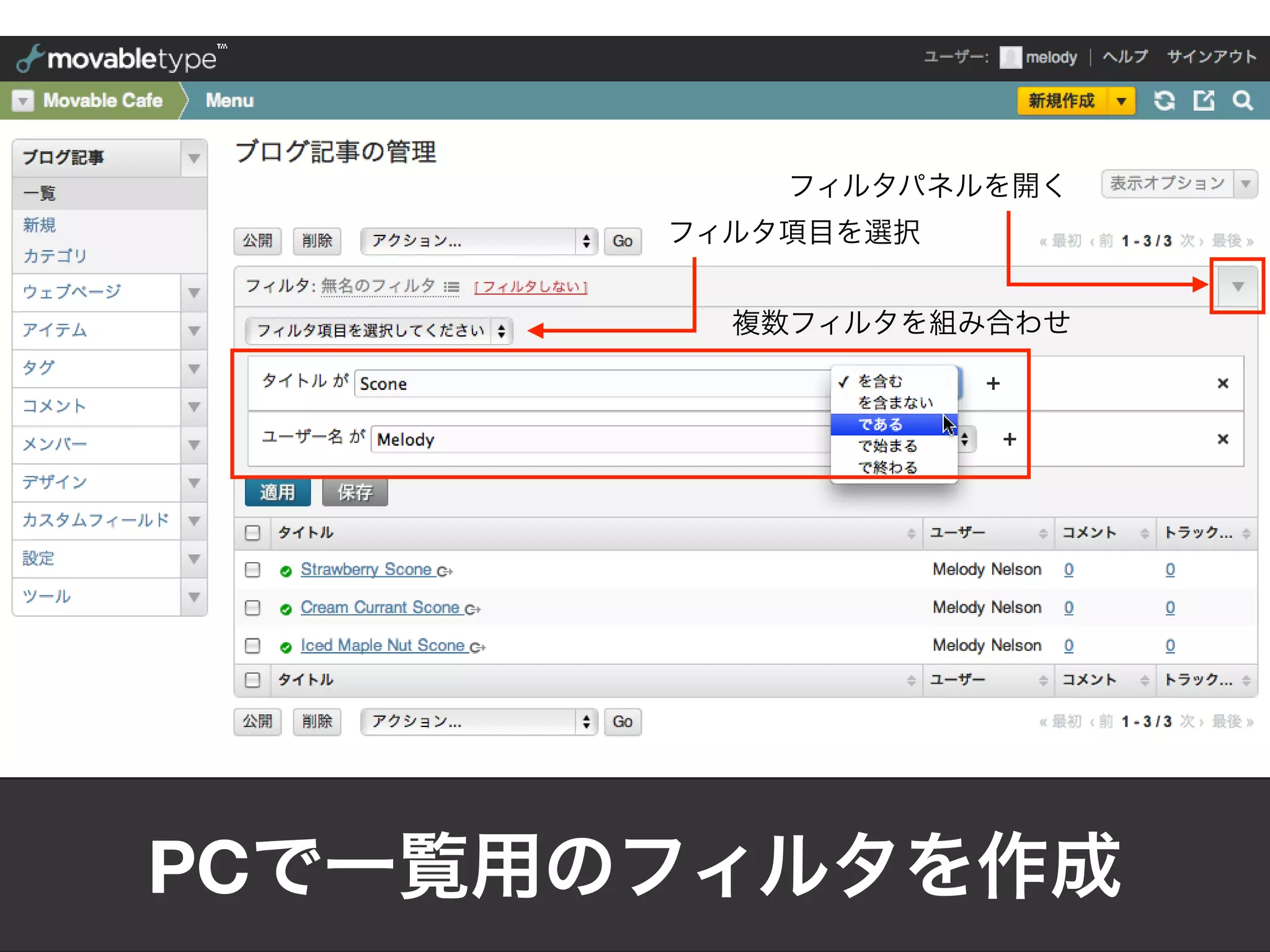Click melody user avatar icon
Screen dimensions: 1270x952
coord(1010,58)
